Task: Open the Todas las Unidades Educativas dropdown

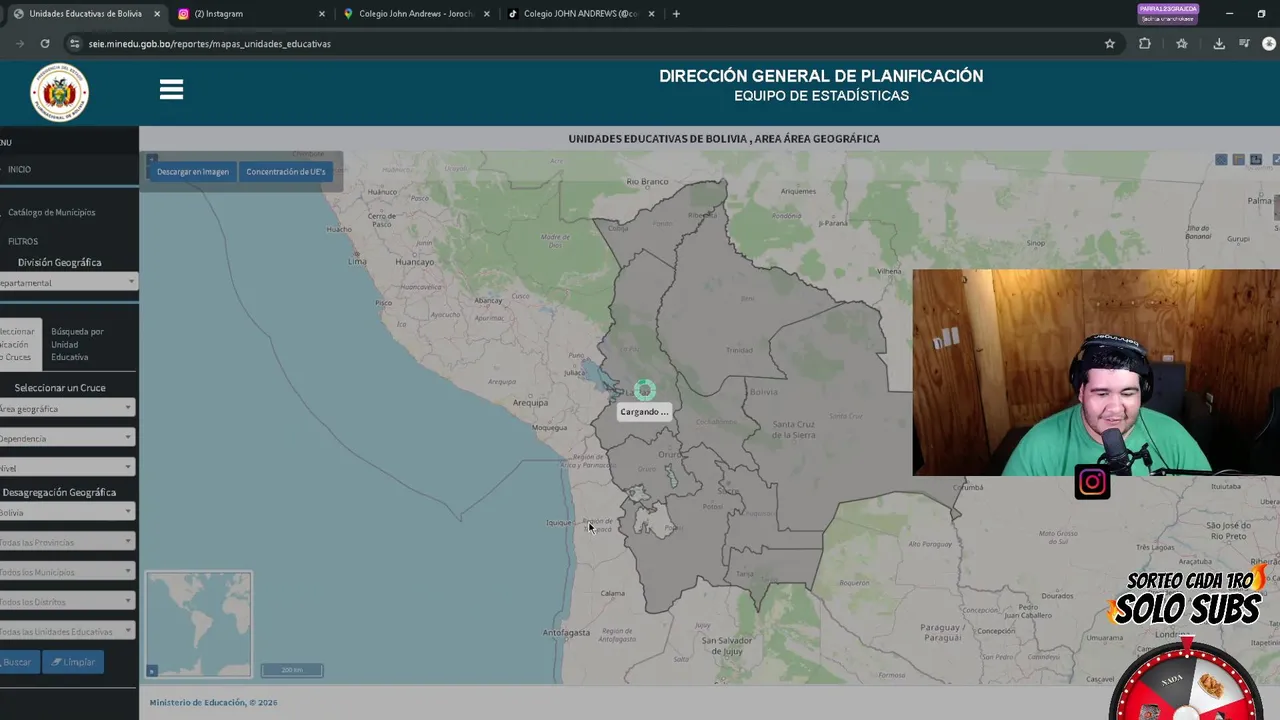Action: click(x=66, y=631)
